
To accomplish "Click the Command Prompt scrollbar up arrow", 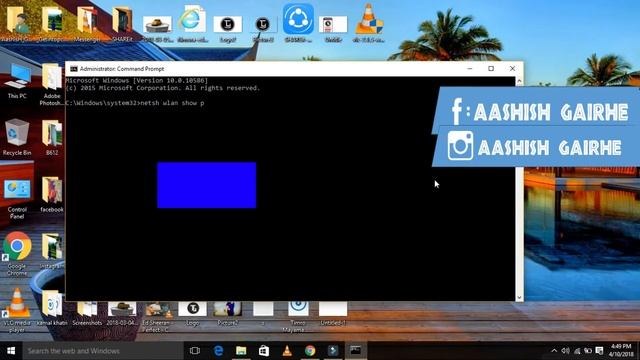I will point(519,81).
